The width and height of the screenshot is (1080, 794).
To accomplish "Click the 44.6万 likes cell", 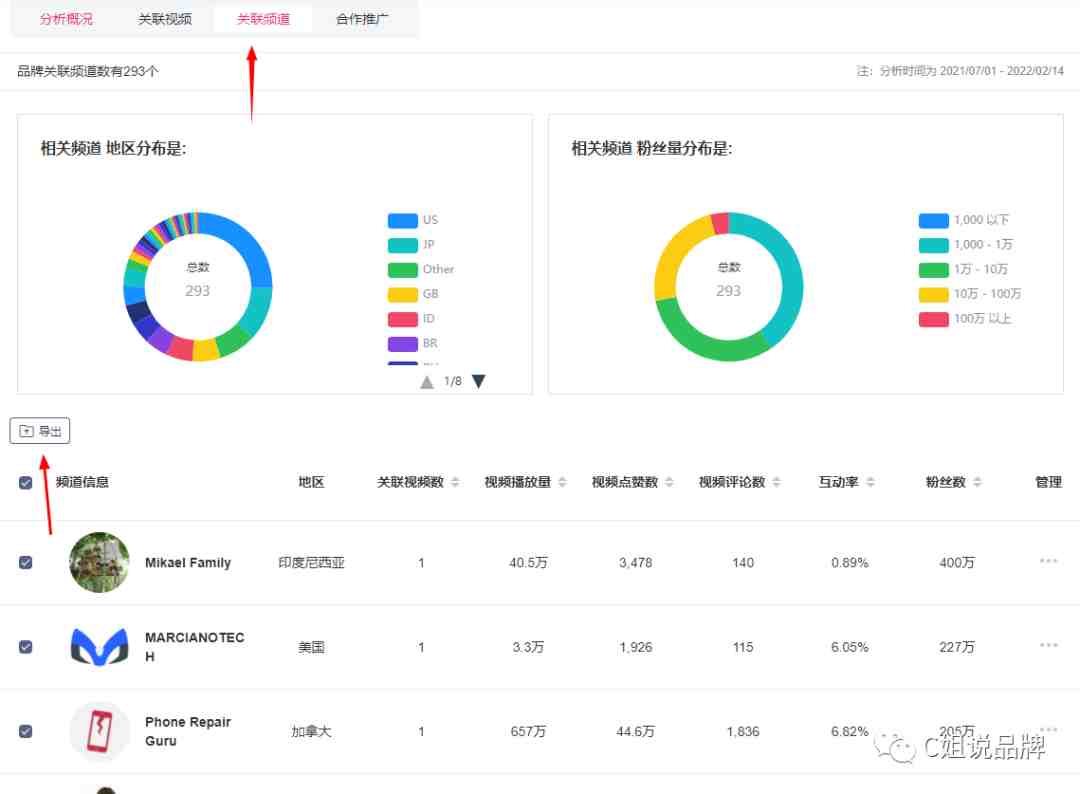I will pos(635,731).
